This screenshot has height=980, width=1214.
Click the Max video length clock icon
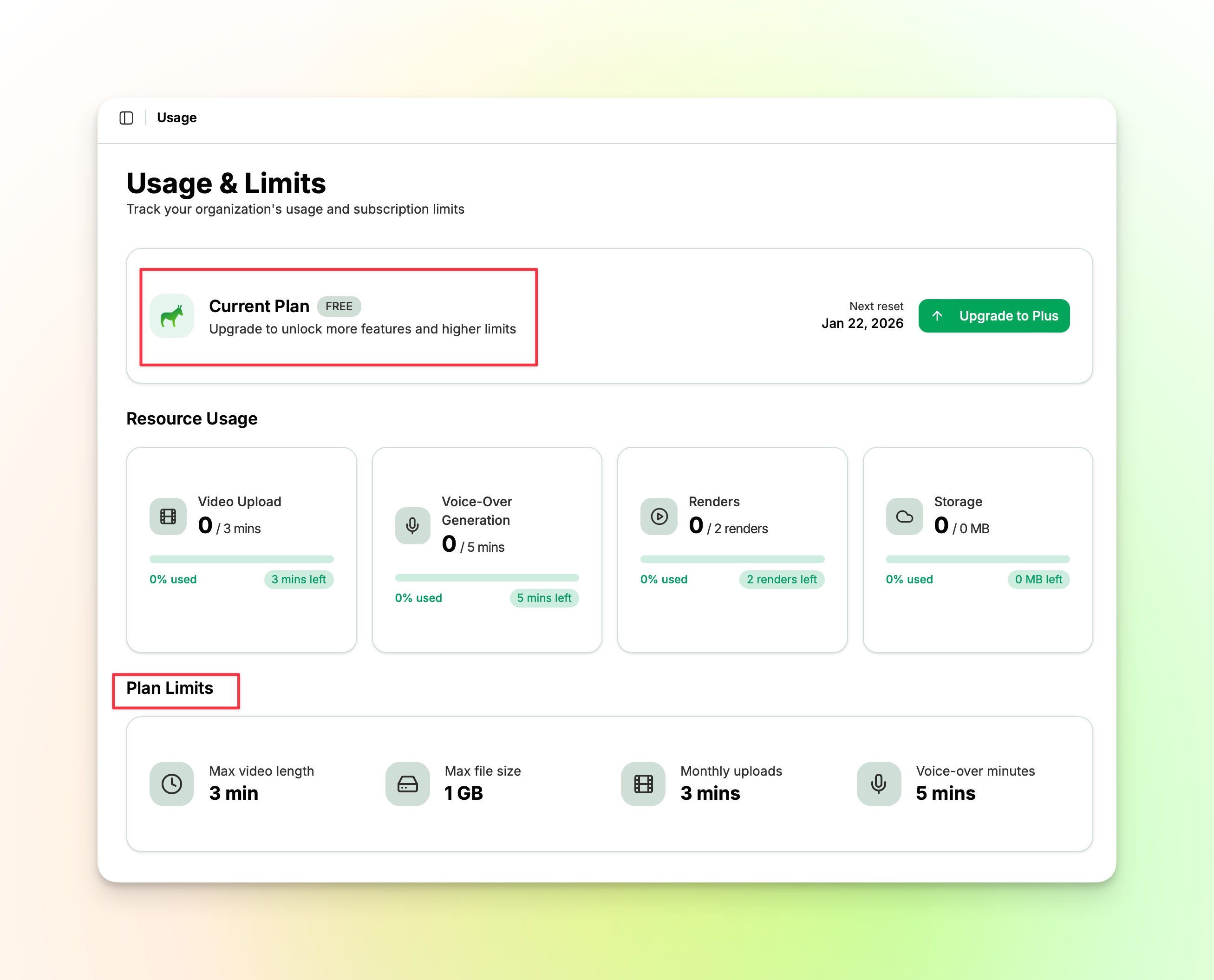click(171, 784)
